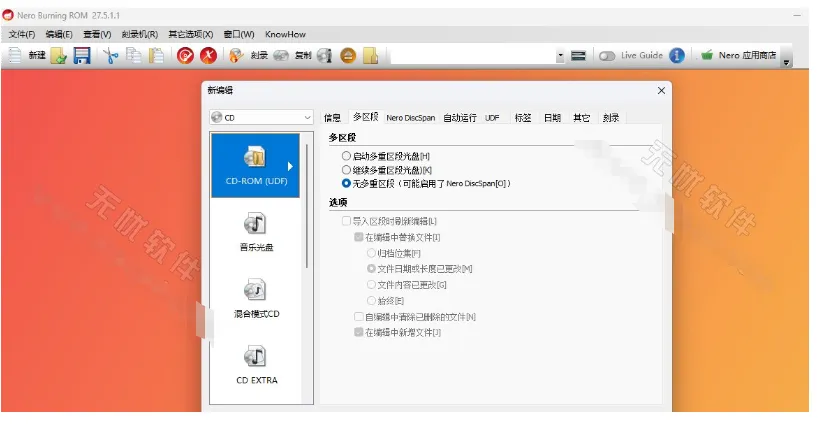Click the scissors Cut icon
This screenshot has height=425, width=828.
110,55
